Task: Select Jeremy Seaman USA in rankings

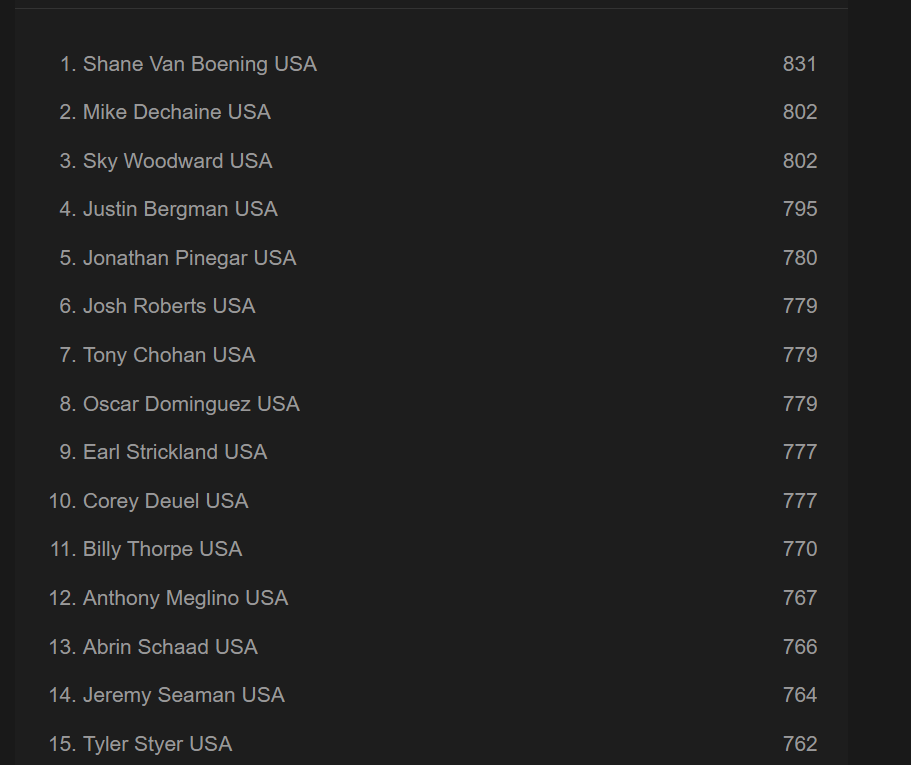Action: click(183, 695)
